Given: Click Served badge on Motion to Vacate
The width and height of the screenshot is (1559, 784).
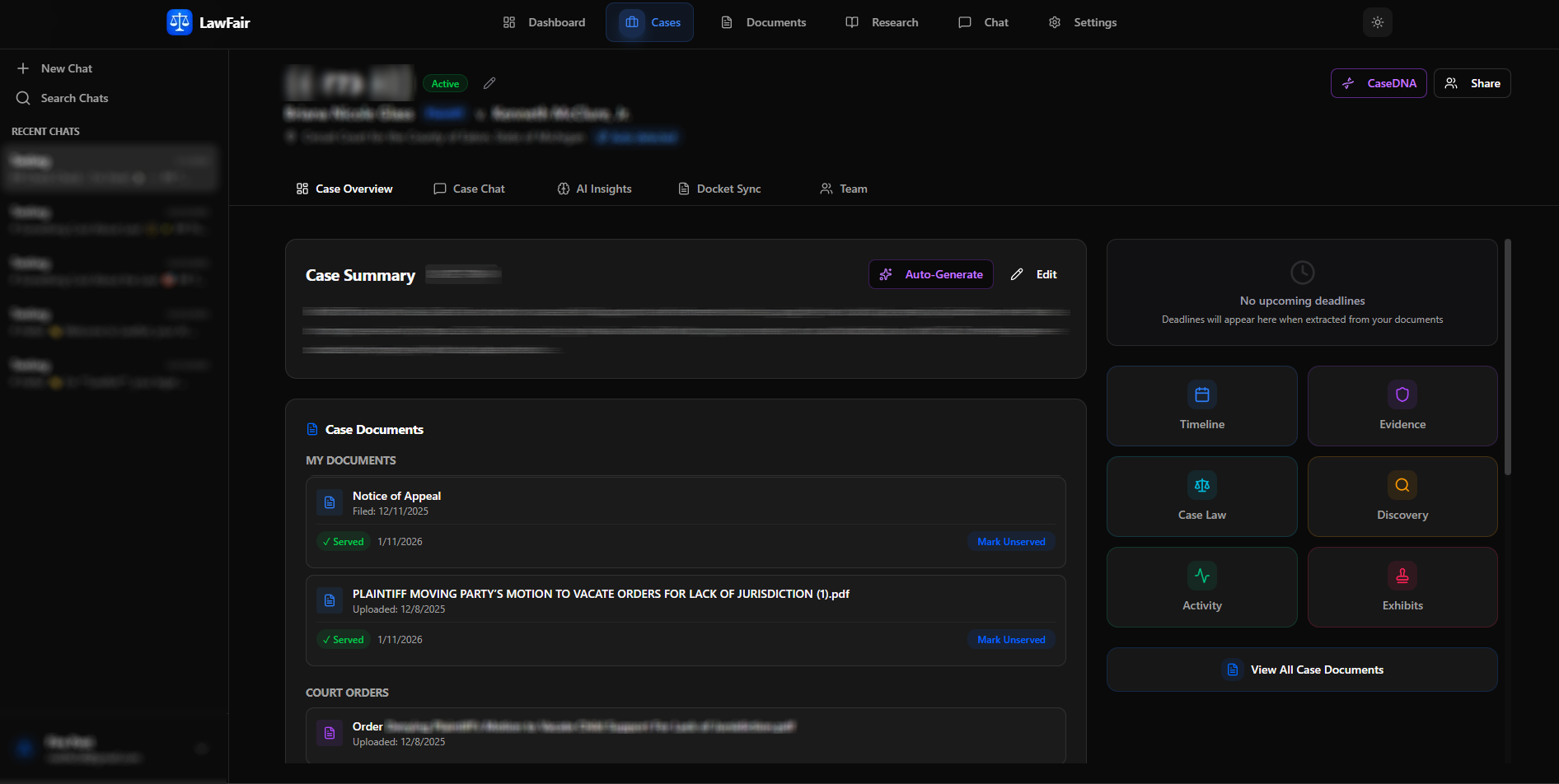Looking at the screenshot, I should 344,640.
